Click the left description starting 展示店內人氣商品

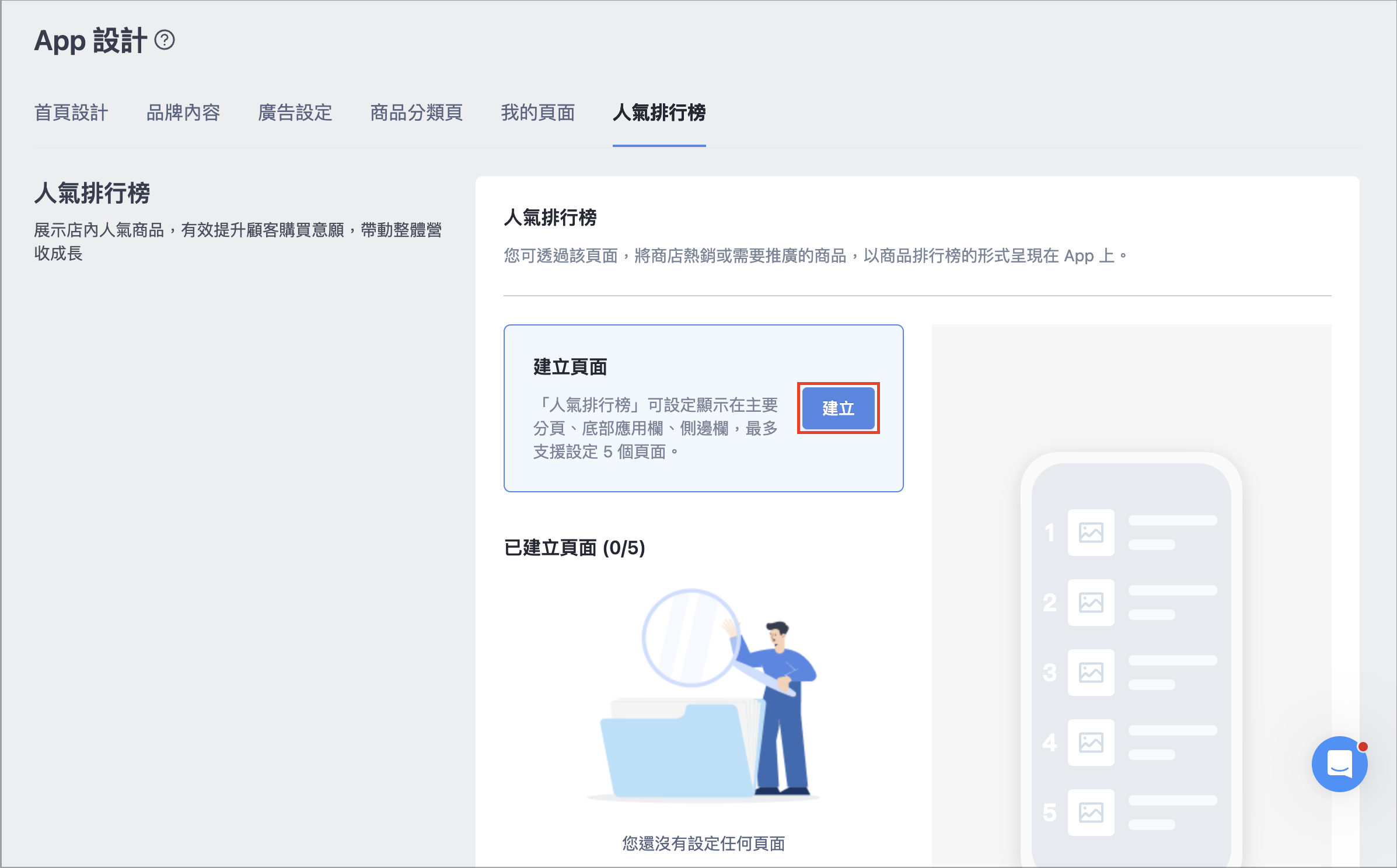238,242
